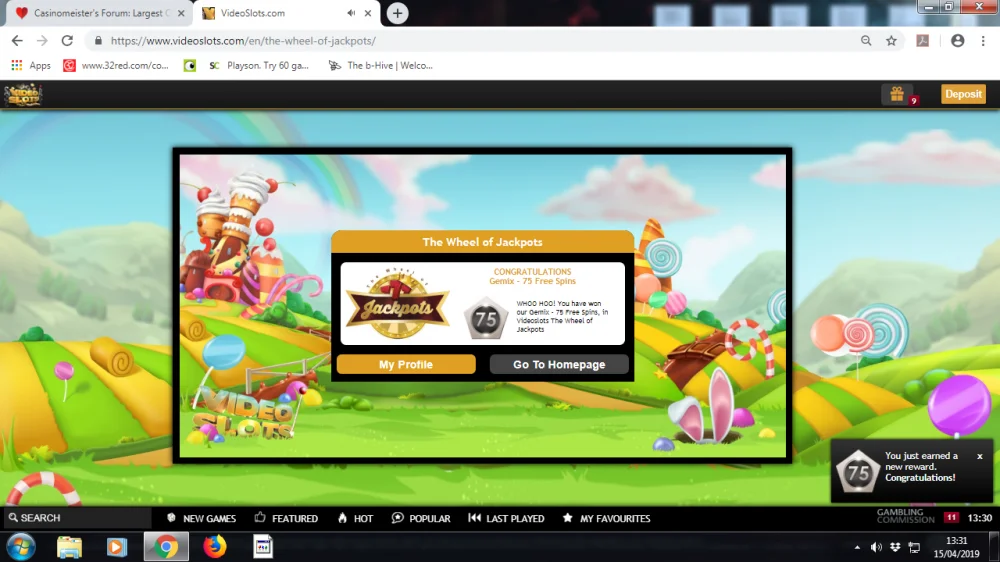Bookmark this page with the star
Viewport: 1000px width, 562px height.
click(892, 41)
